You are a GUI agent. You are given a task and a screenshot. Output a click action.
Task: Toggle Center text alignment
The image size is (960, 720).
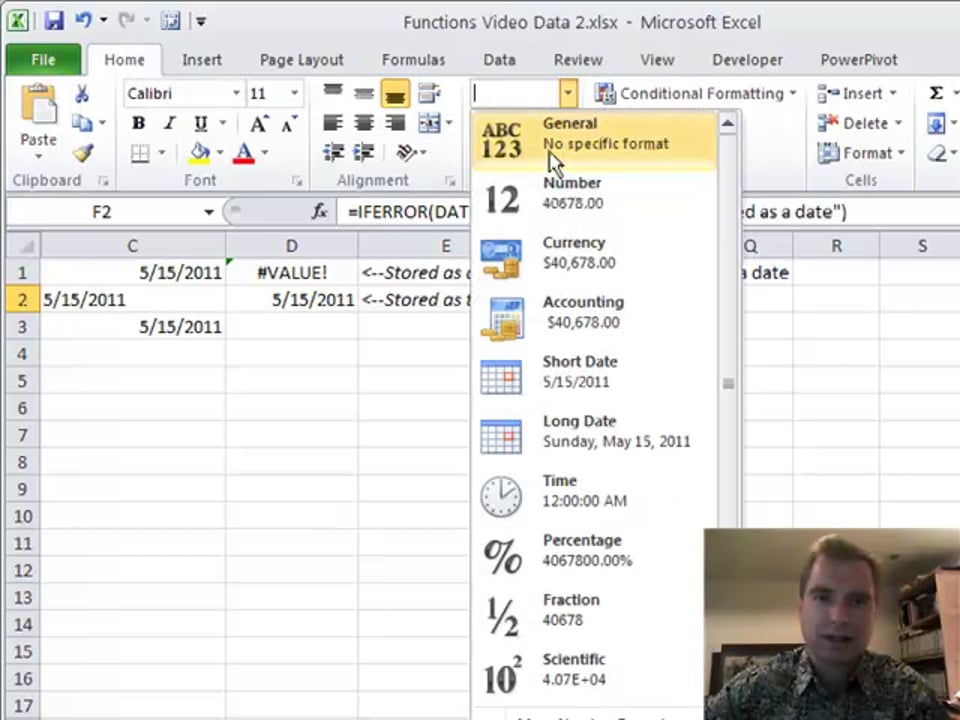[364, 123]
